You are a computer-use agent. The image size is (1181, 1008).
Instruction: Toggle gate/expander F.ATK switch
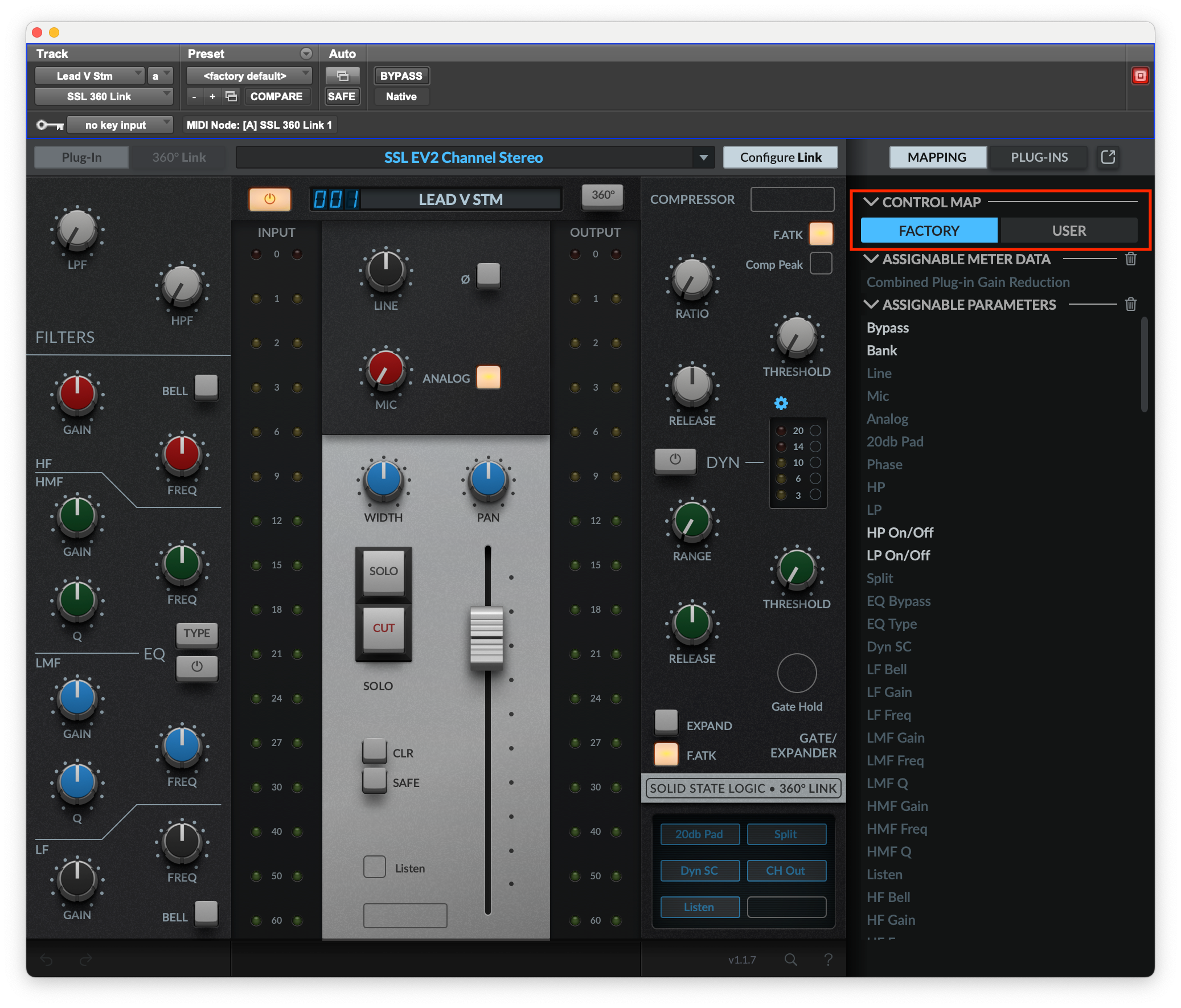pos(666,753)
